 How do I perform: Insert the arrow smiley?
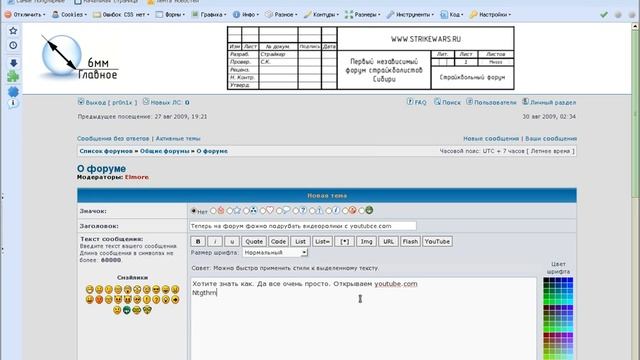coord(175,300)
